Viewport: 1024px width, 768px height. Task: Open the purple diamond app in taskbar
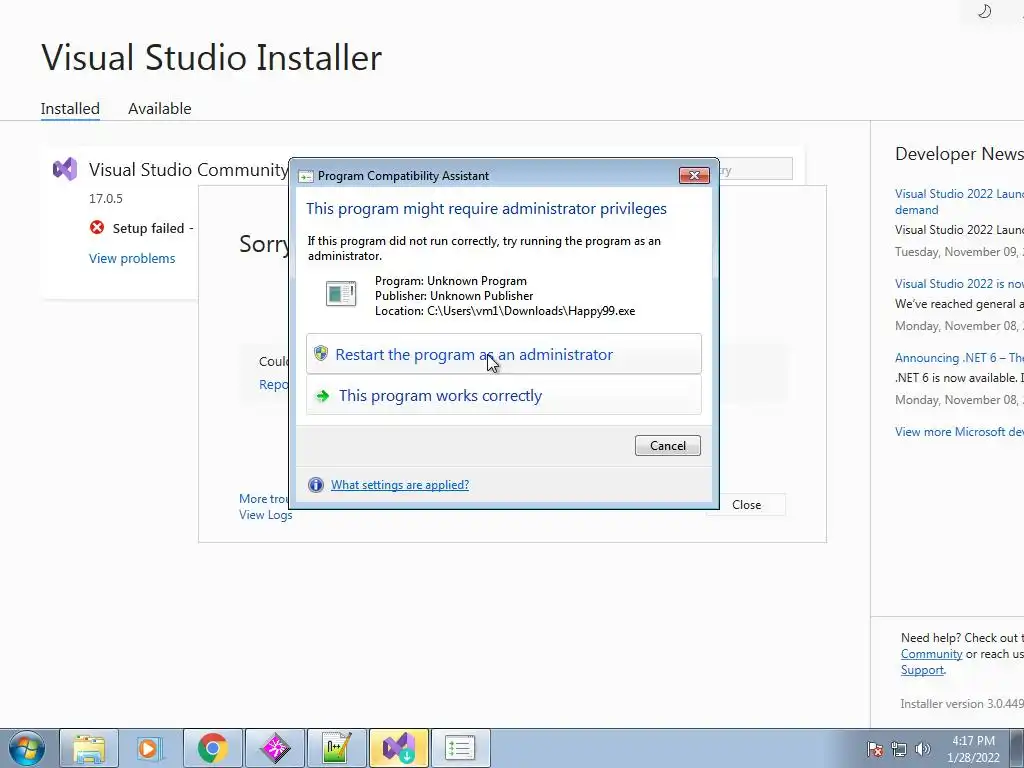click(274, 748)
